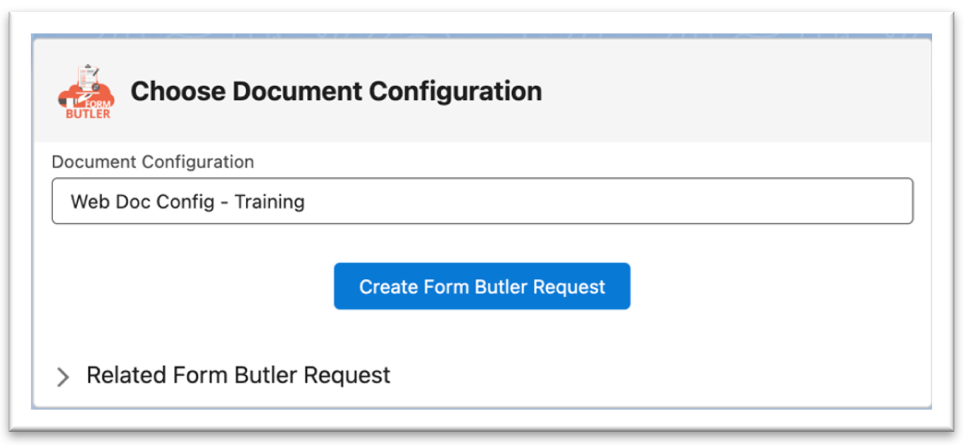Open the Document Configuration combo box
The height and width of the screenshot is (445, 967).
coord(482,201)
